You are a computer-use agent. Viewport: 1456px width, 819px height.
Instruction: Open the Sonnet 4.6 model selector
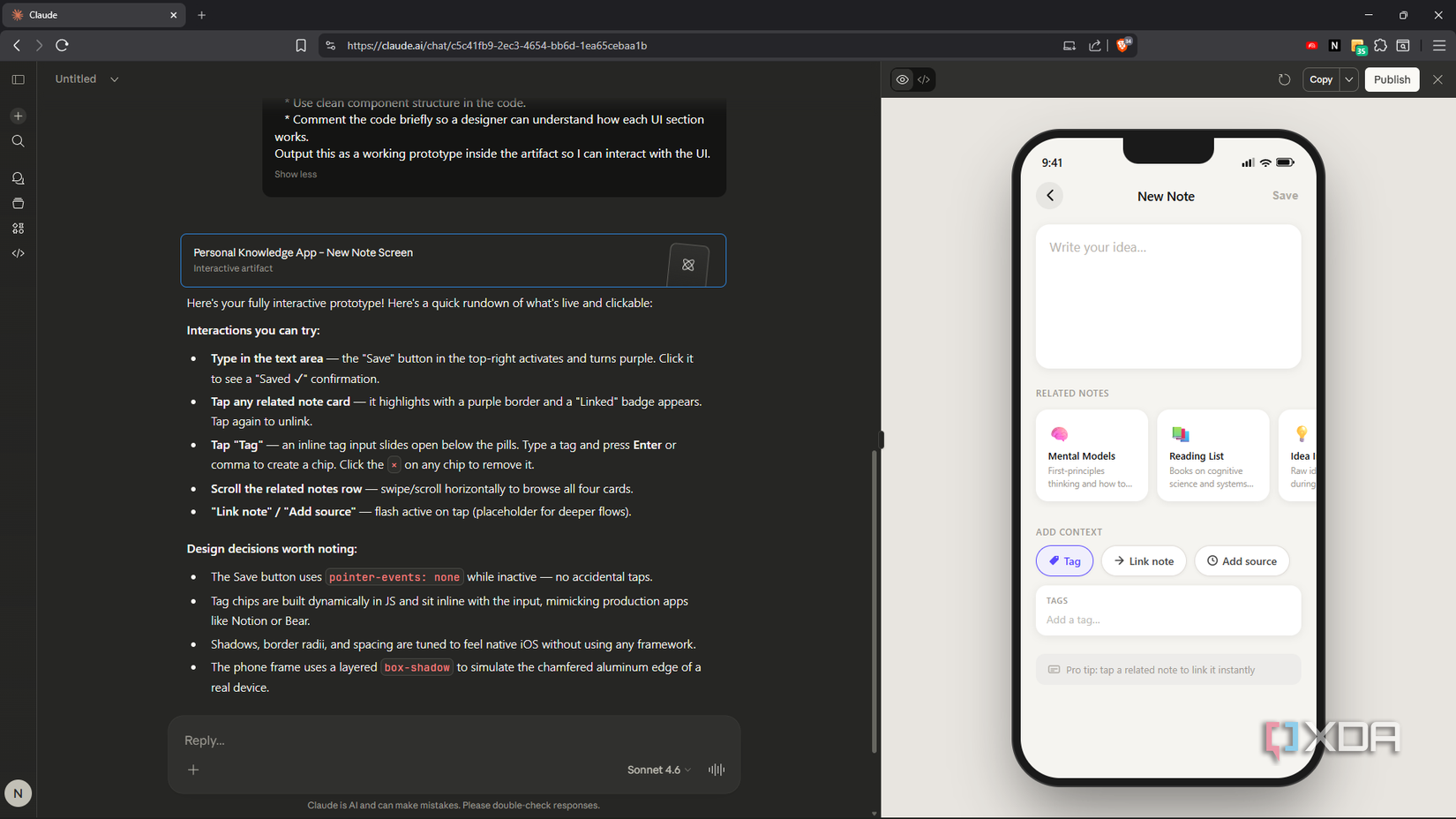659,770
